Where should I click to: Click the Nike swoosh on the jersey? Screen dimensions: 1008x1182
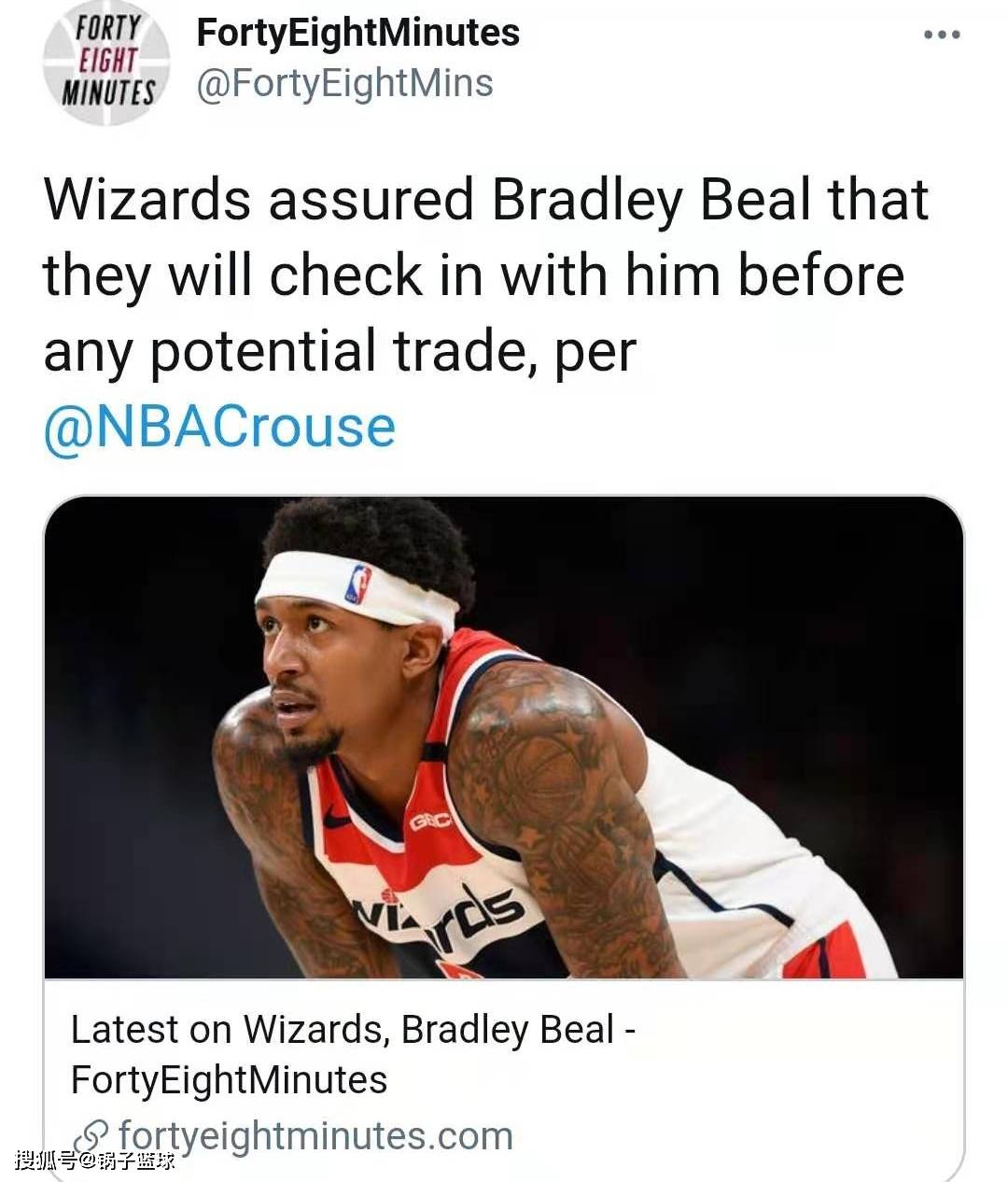tap(337, 819)
